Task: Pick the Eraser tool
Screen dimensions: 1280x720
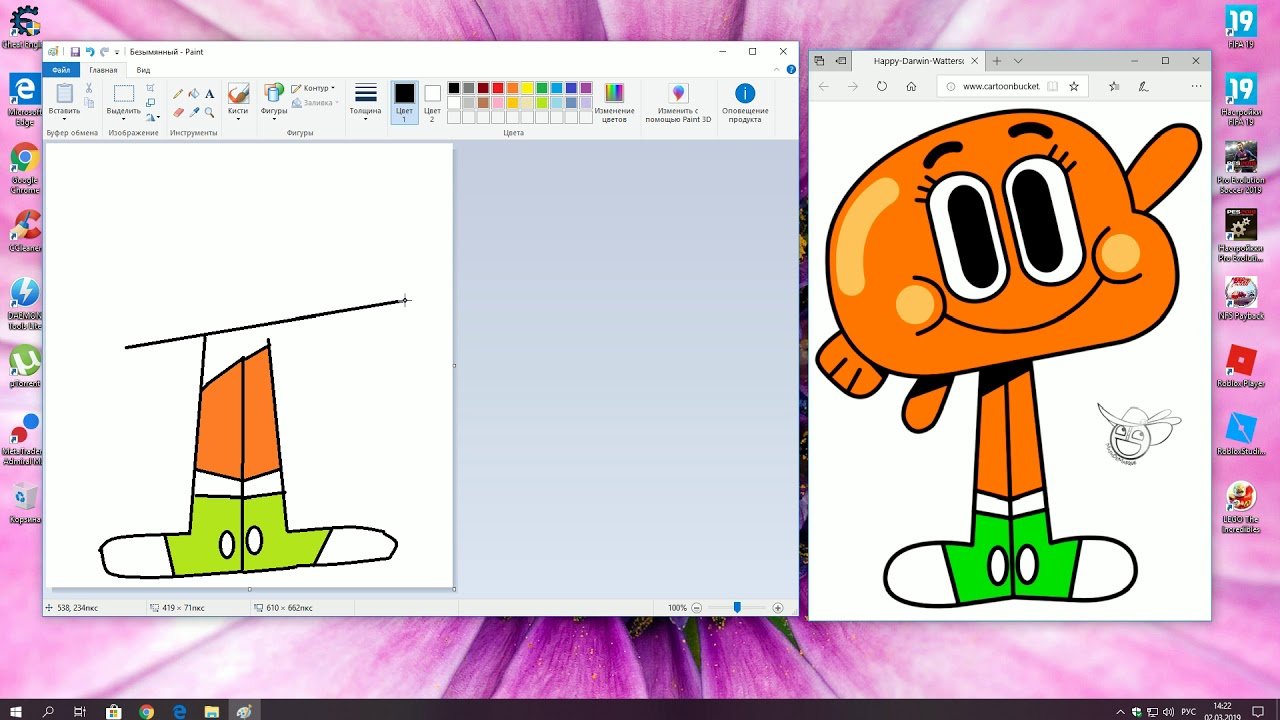Action: tap(178, 113)
